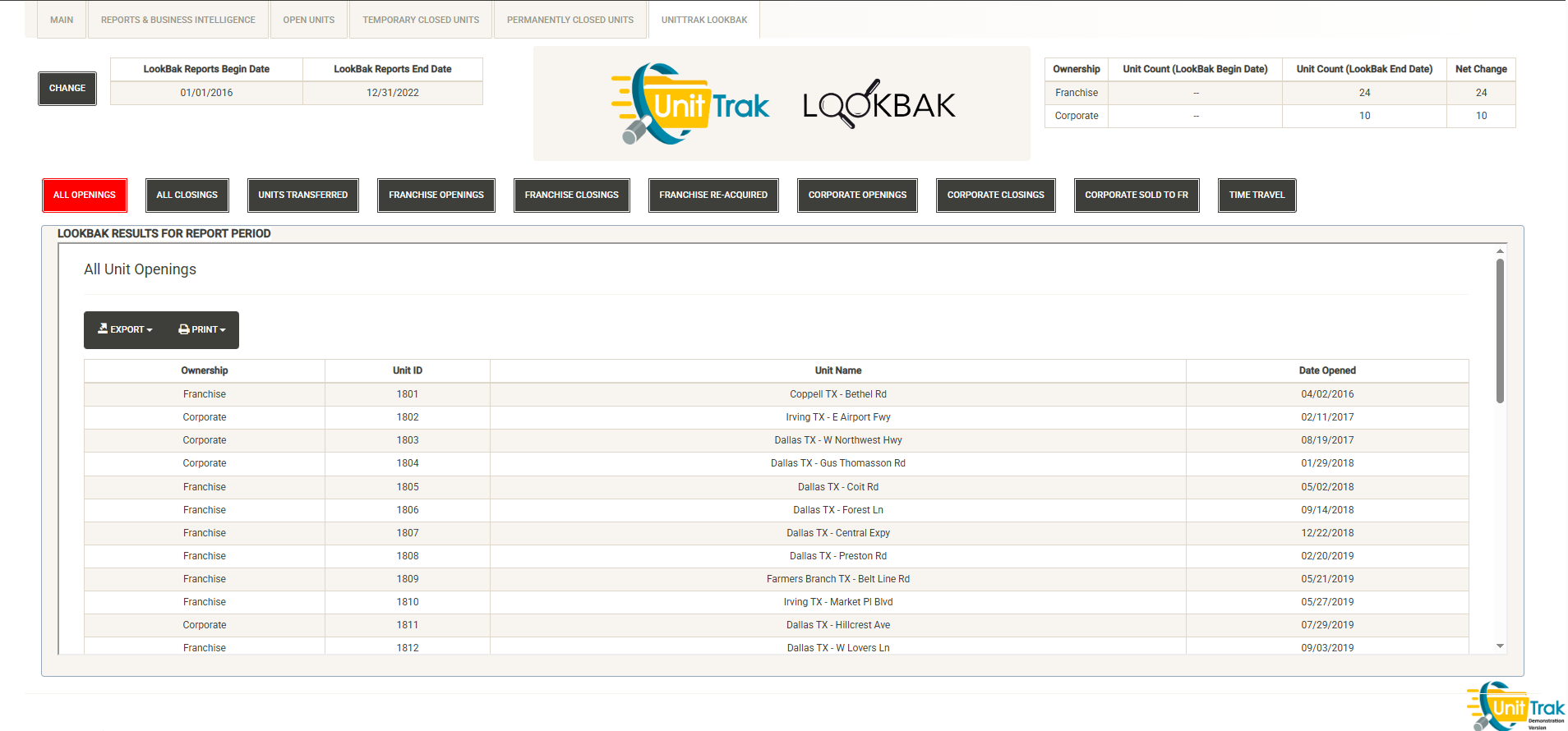The height and width of the screenshot is (731, 1568).
Task: Launch the Time Travel view
Action: pos(1257,195)
